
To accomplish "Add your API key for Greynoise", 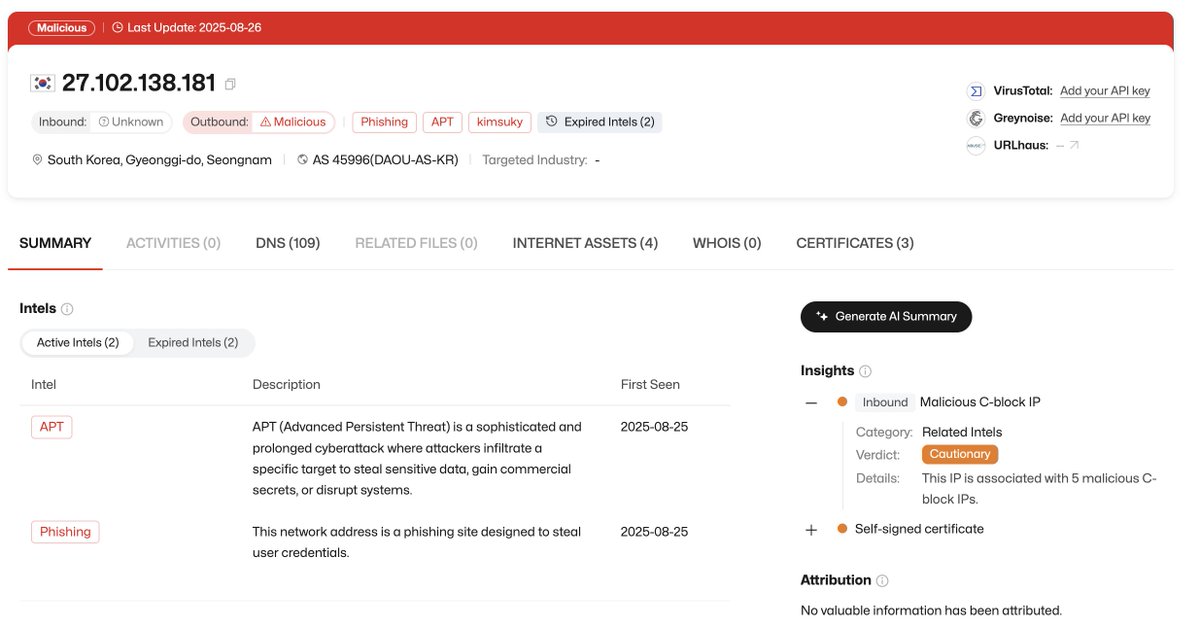I will pos(1105,118).
